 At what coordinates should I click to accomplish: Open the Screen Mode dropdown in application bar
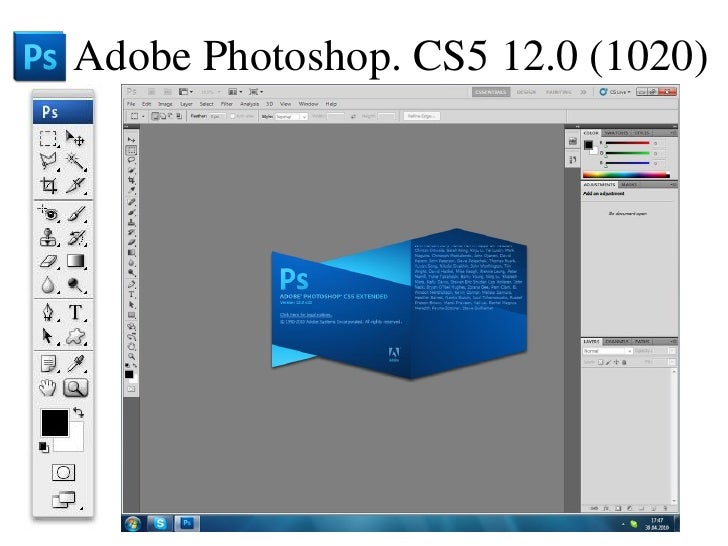[256, 92]
